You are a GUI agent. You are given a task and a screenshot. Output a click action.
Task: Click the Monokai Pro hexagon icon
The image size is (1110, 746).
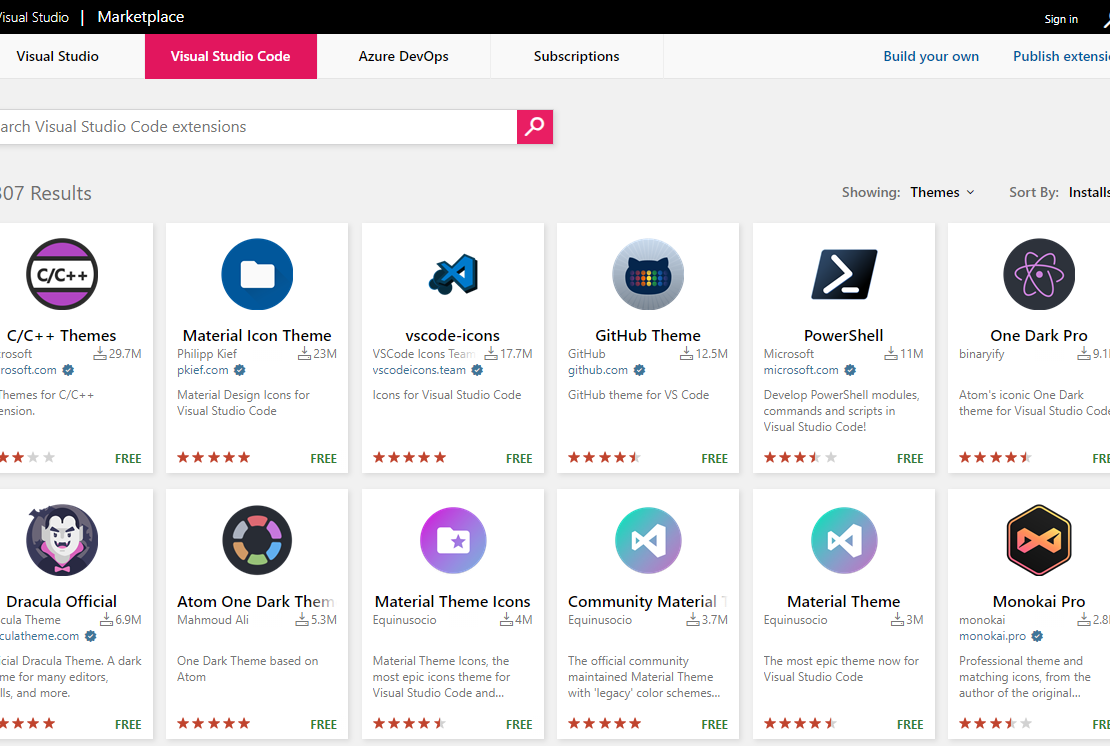(1038, 541)
